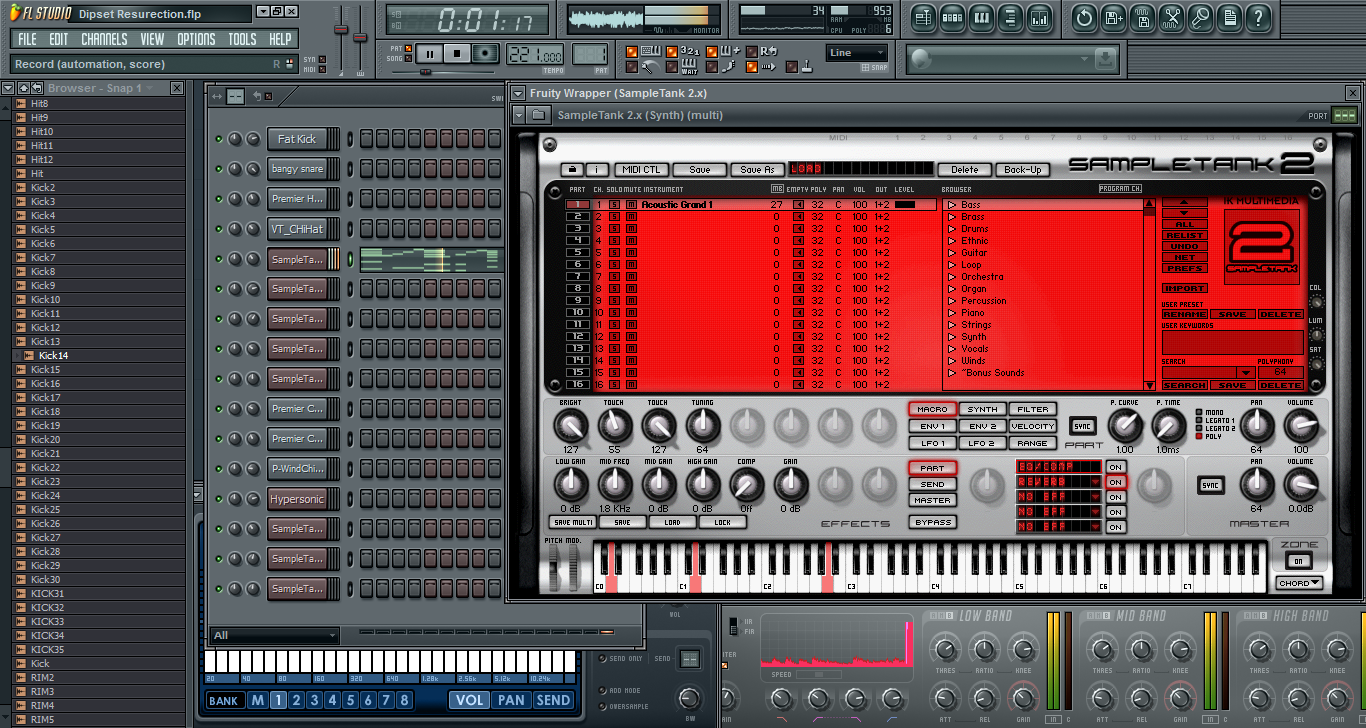
Task: Click the Save As button in SampleTank
Action: click(x=757, y=170)
